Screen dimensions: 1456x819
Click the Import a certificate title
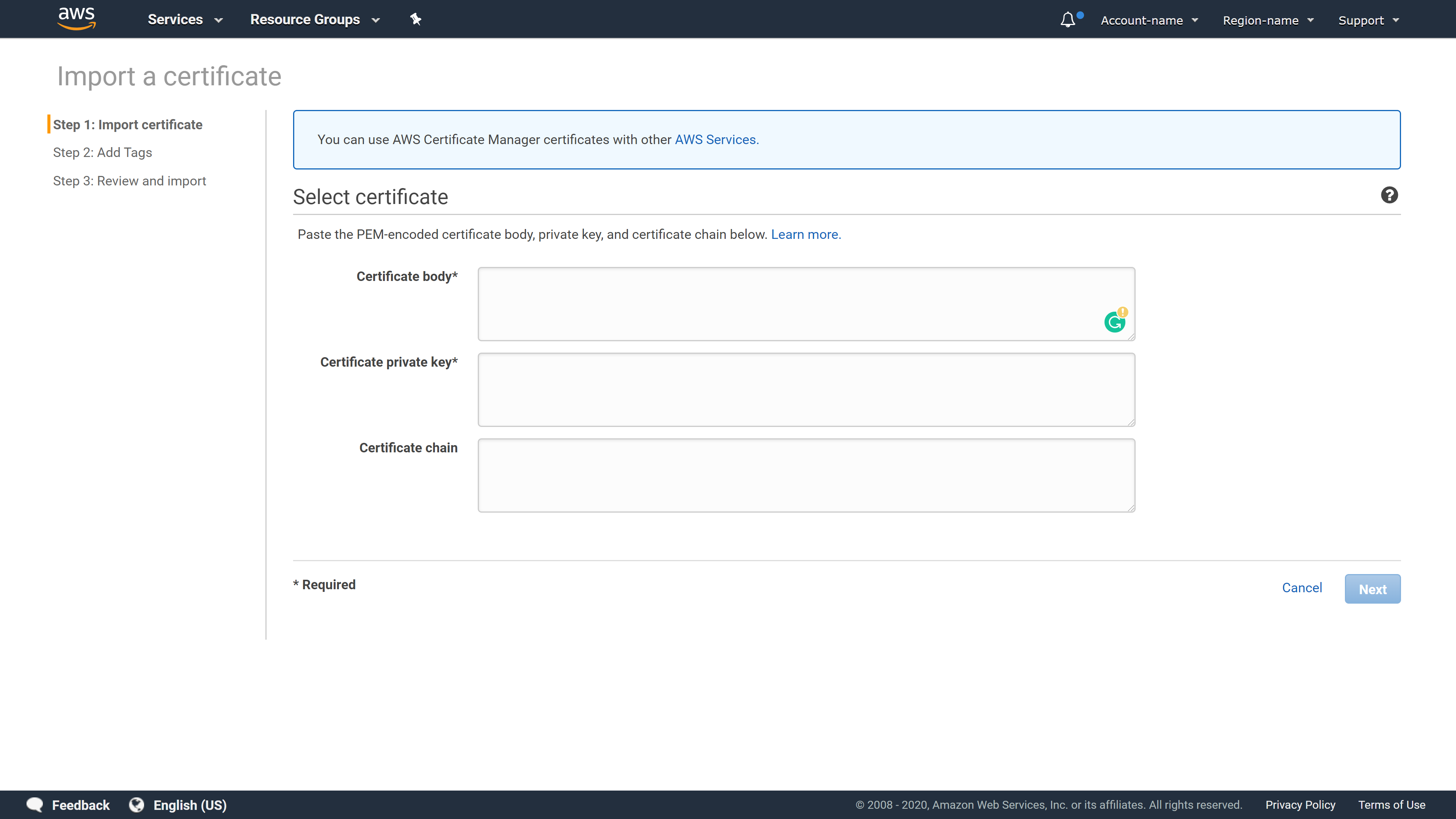169,76
